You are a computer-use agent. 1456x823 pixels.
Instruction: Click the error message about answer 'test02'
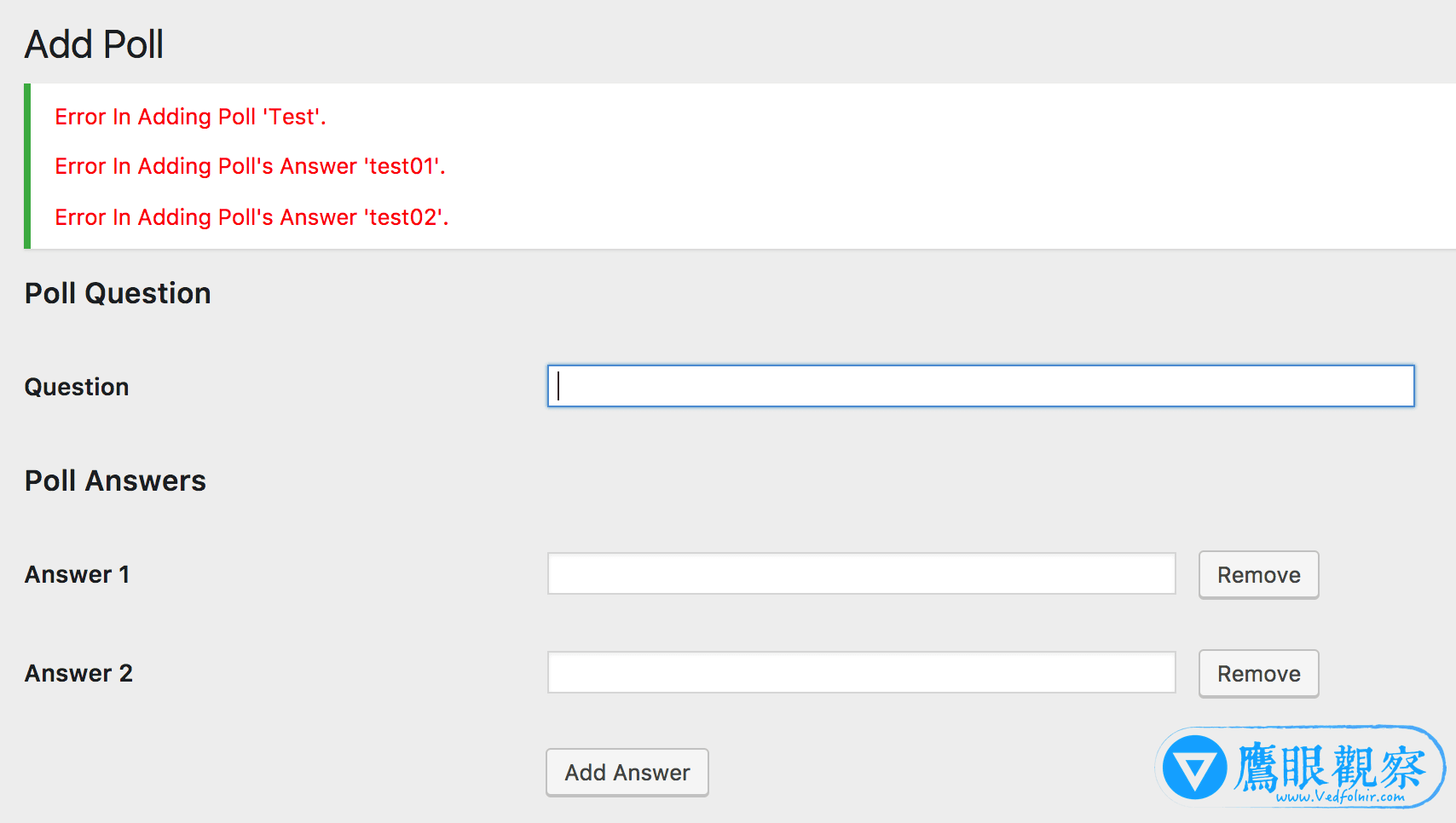coord(251,217)
